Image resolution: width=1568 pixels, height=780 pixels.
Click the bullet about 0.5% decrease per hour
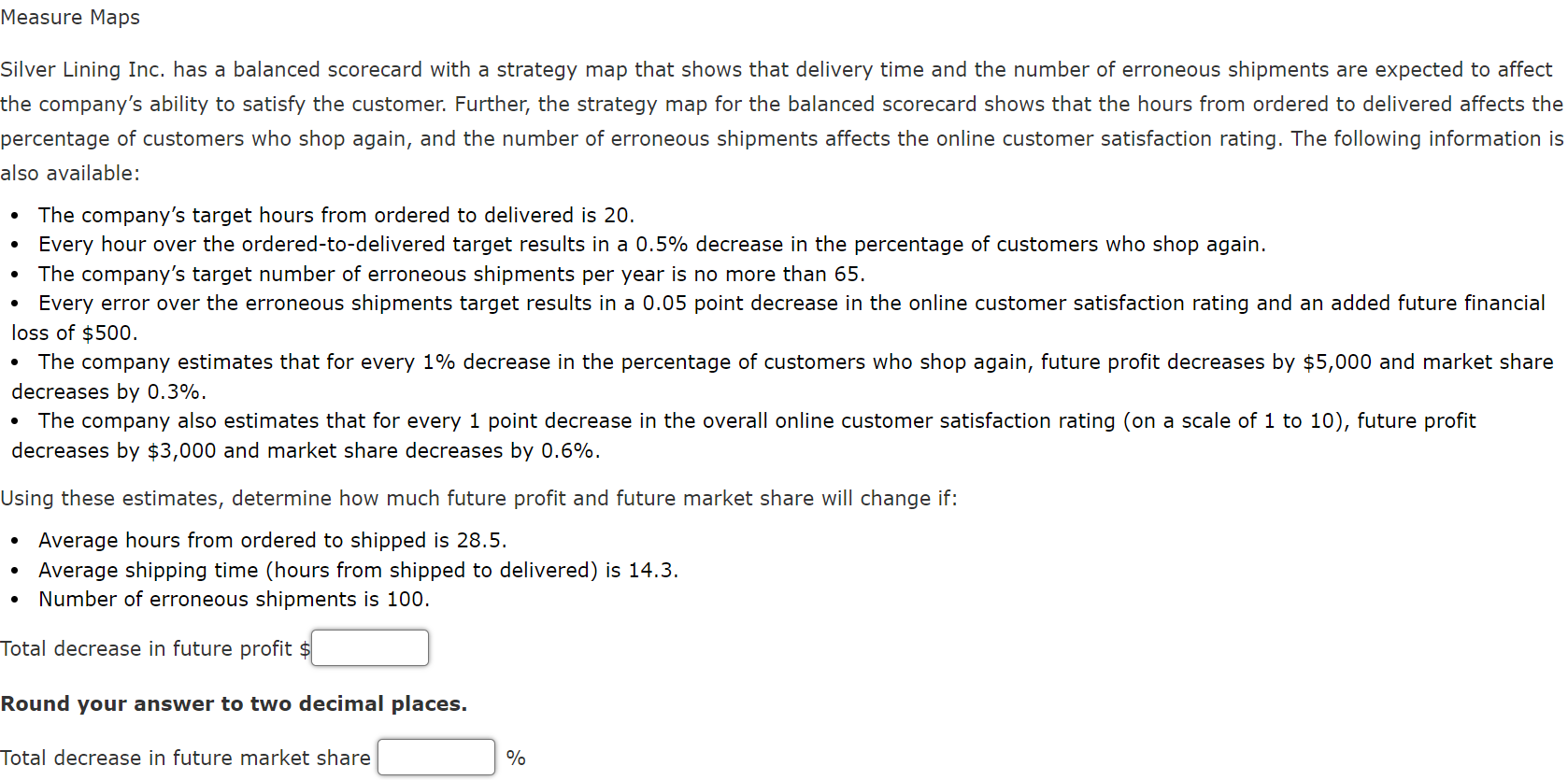click(651, 244)
